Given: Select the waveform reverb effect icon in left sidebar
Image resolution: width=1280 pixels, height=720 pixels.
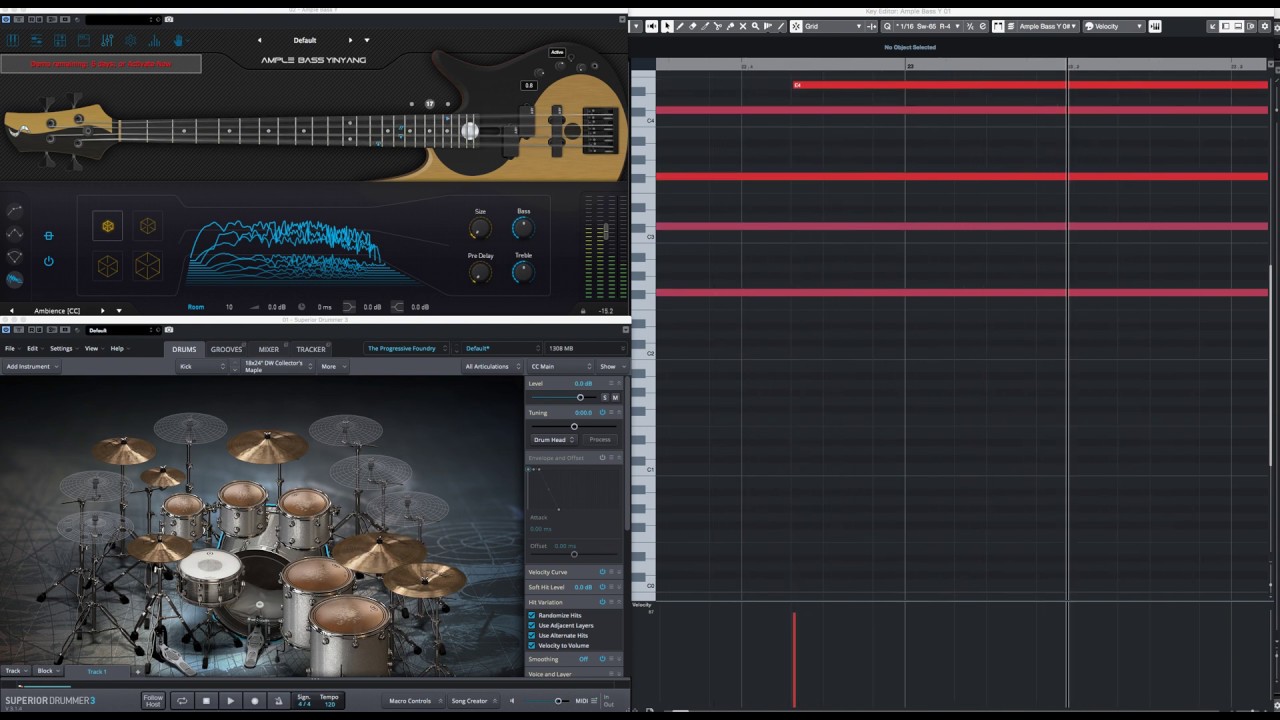Looking at the screenshot, I should [14, 280].
